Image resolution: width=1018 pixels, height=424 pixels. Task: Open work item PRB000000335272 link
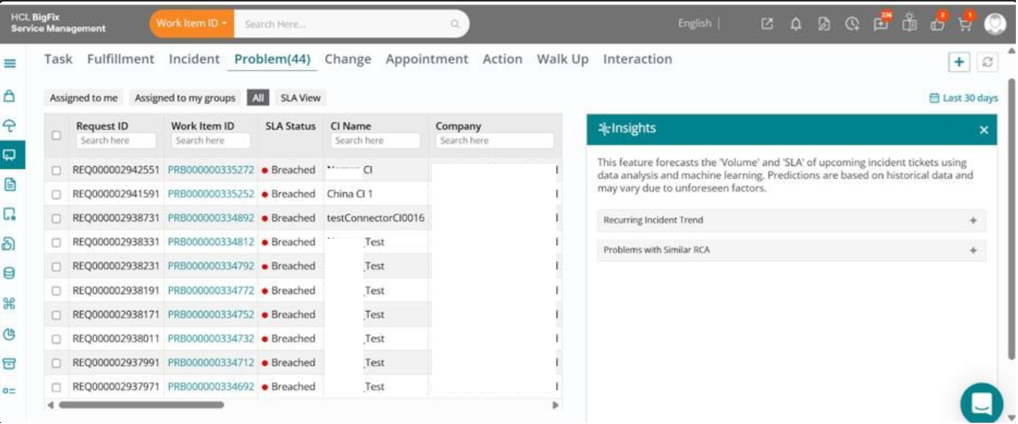(x=211, y=170)
